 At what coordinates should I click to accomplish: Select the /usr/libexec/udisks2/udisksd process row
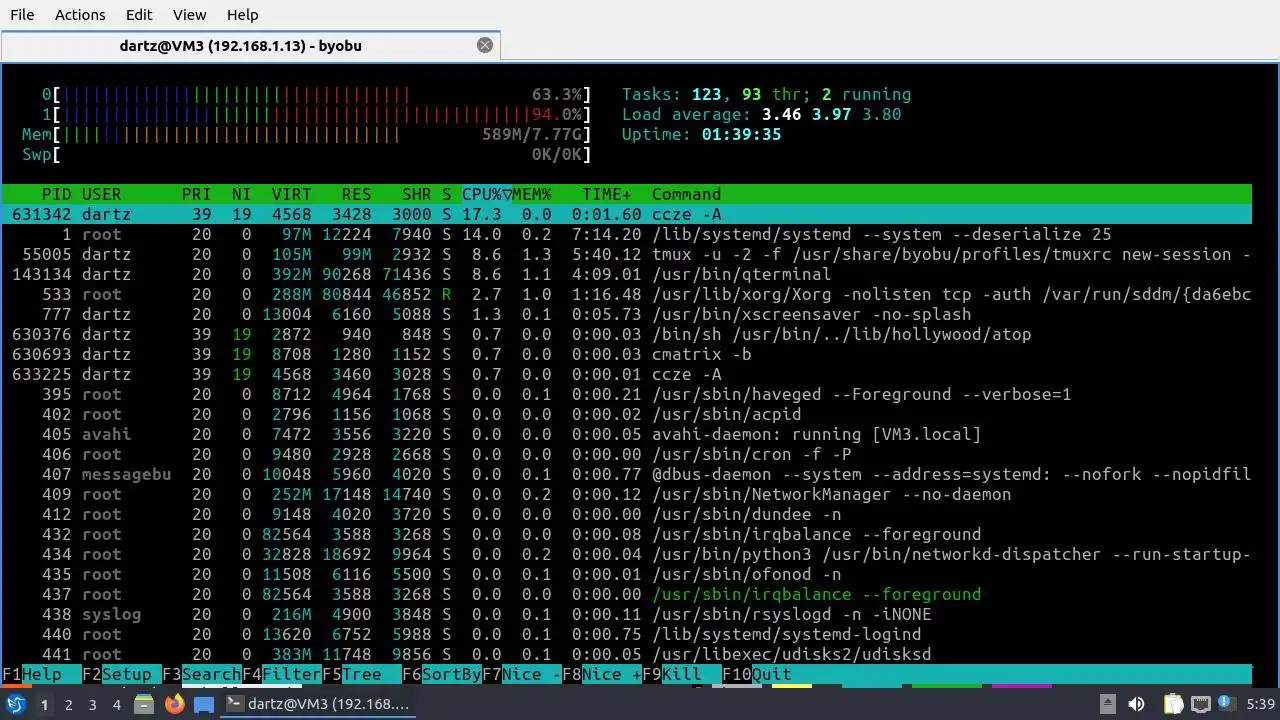(x=627, y=654)
